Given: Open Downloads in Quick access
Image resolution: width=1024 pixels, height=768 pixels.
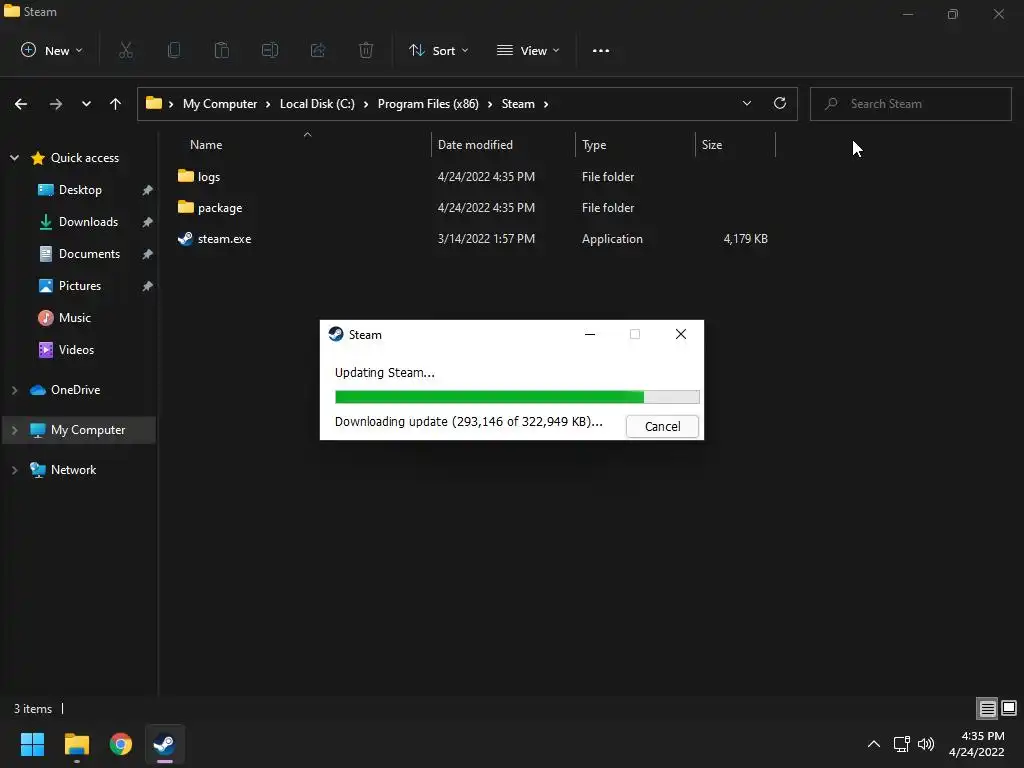Looking at the screenshot, I should click(88, 222).
